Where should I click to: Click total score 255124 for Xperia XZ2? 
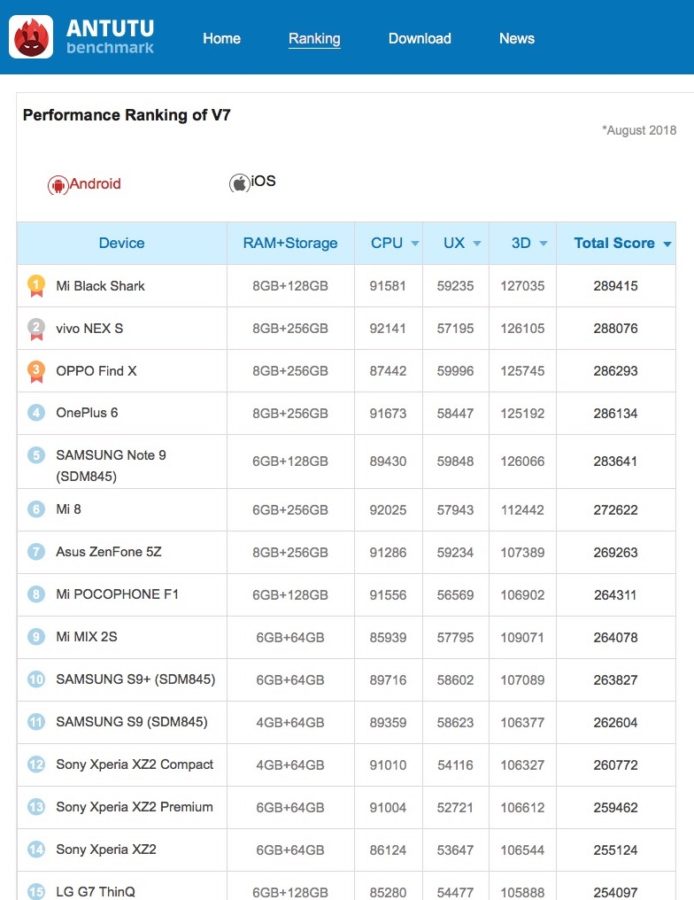tap(615, 850)
